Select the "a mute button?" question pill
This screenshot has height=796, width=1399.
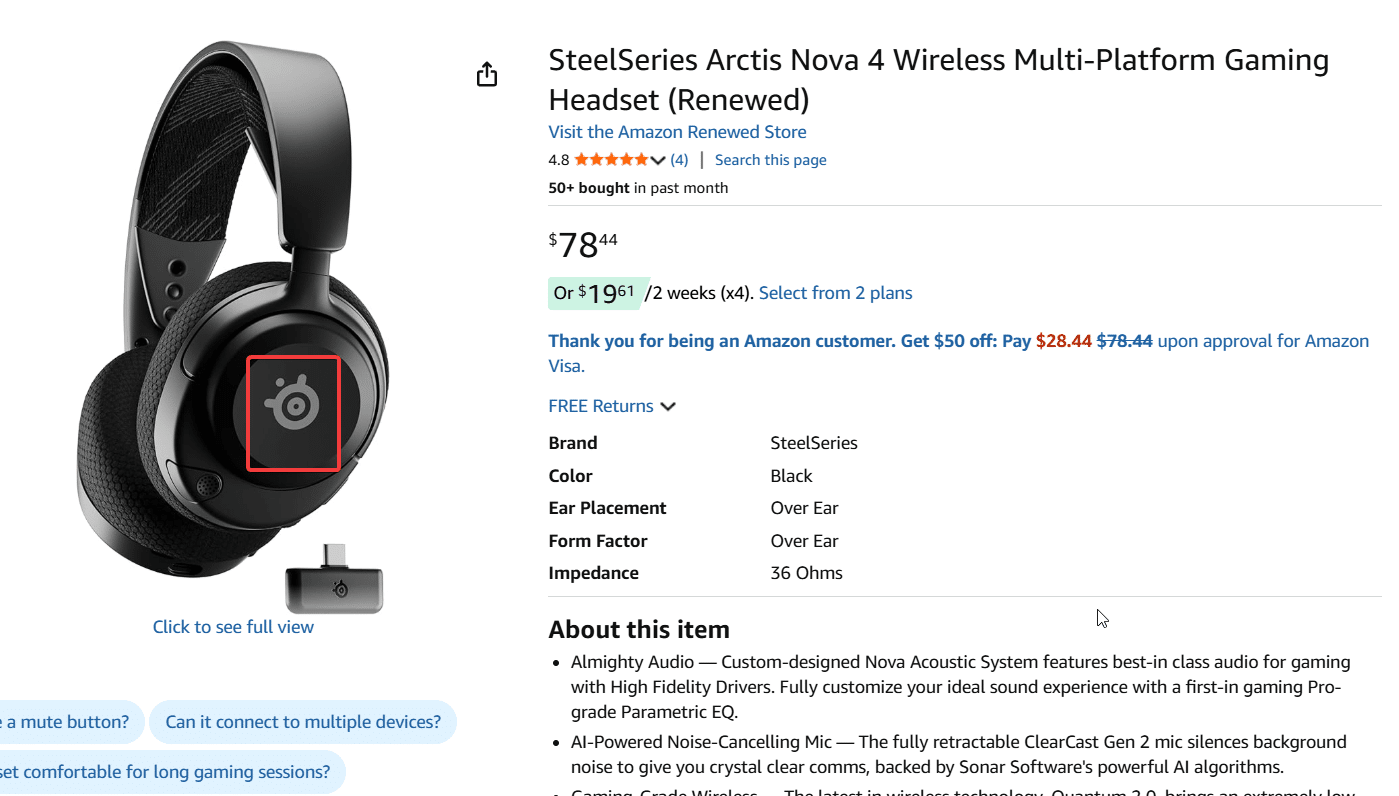pyautogui.click(x=66, y=722)
